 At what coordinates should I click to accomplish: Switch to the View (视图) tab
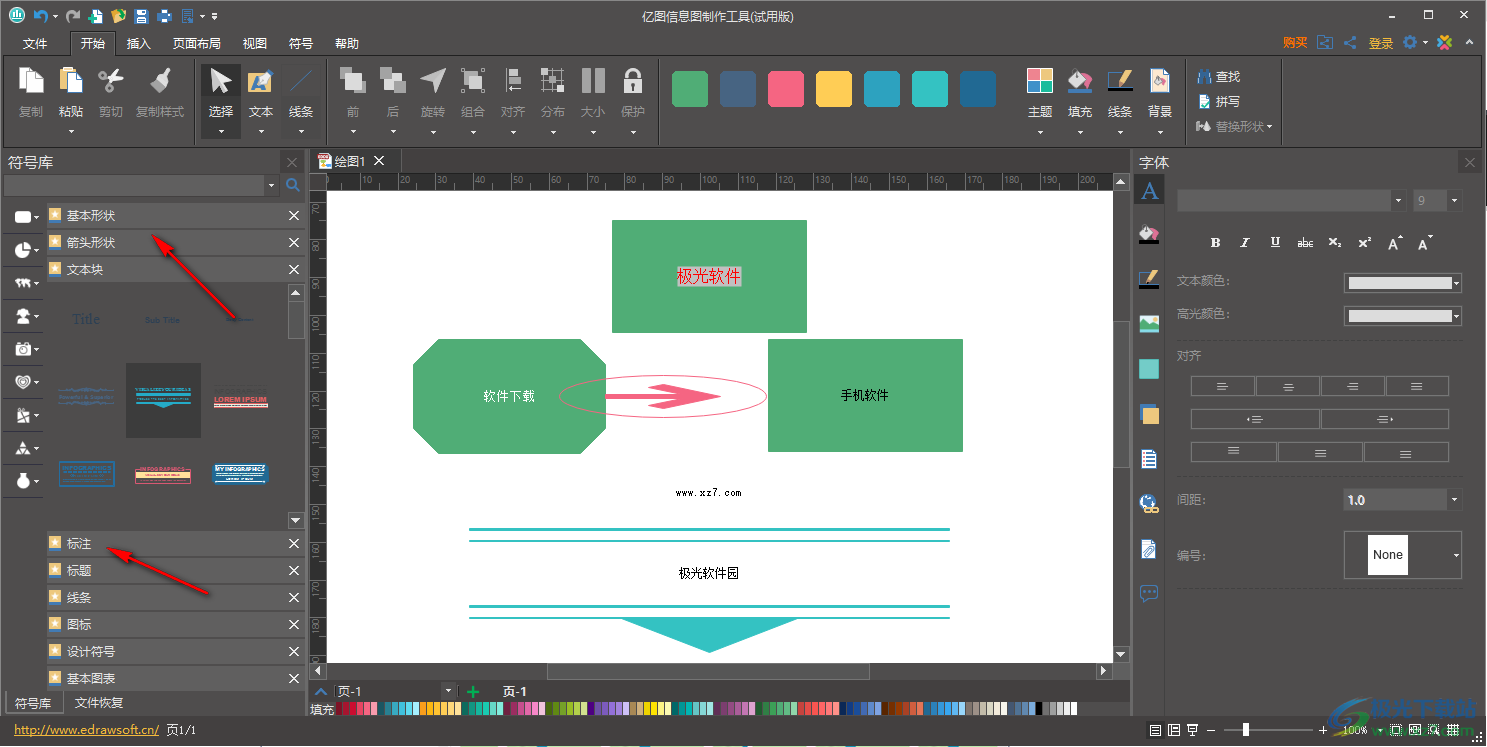[255, 44]
